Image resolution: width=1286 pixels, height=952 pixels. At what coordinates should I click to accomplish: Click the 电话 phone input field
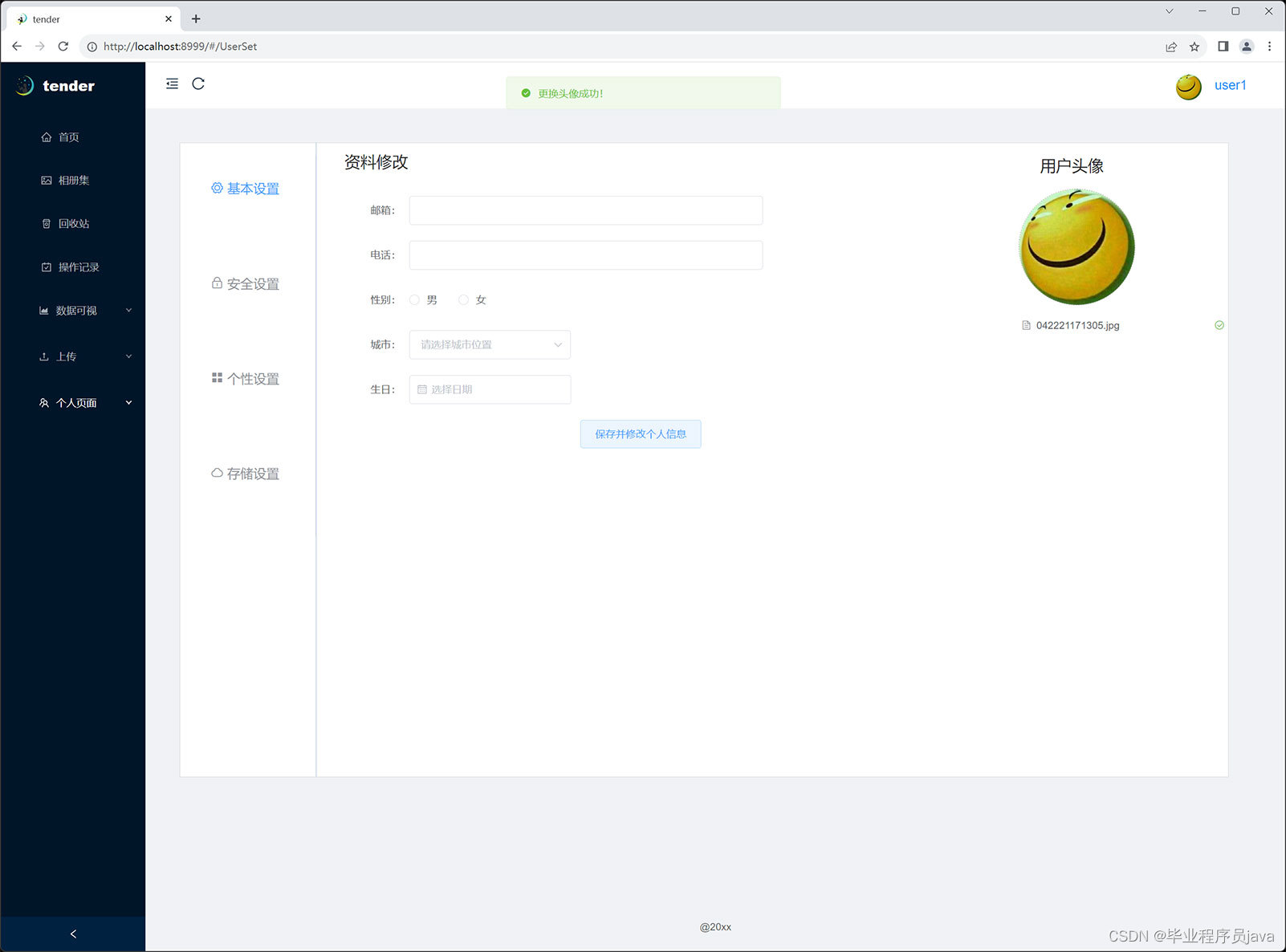tap(586, 255)
